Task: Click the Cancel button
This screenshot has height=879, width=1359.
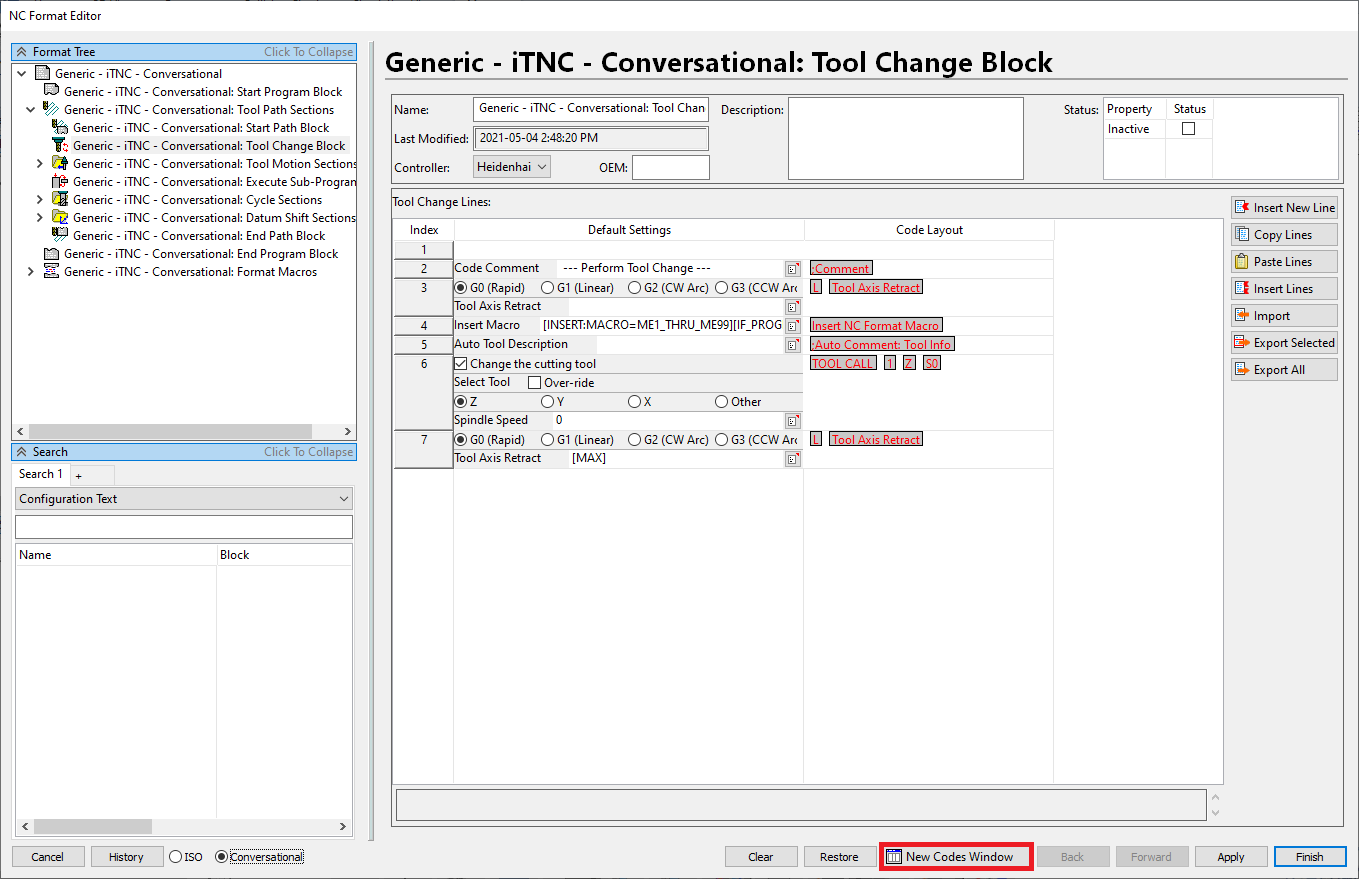Action: coord(48,857)
